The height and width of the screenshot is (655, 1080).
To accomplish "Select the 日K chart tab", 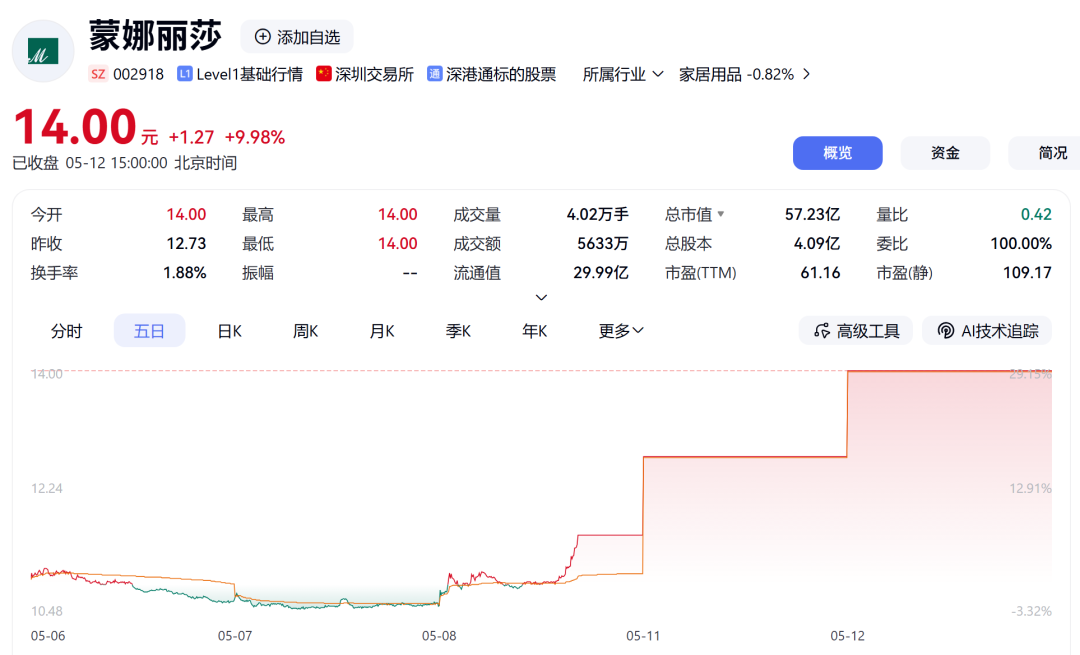I will pos(229,331).
